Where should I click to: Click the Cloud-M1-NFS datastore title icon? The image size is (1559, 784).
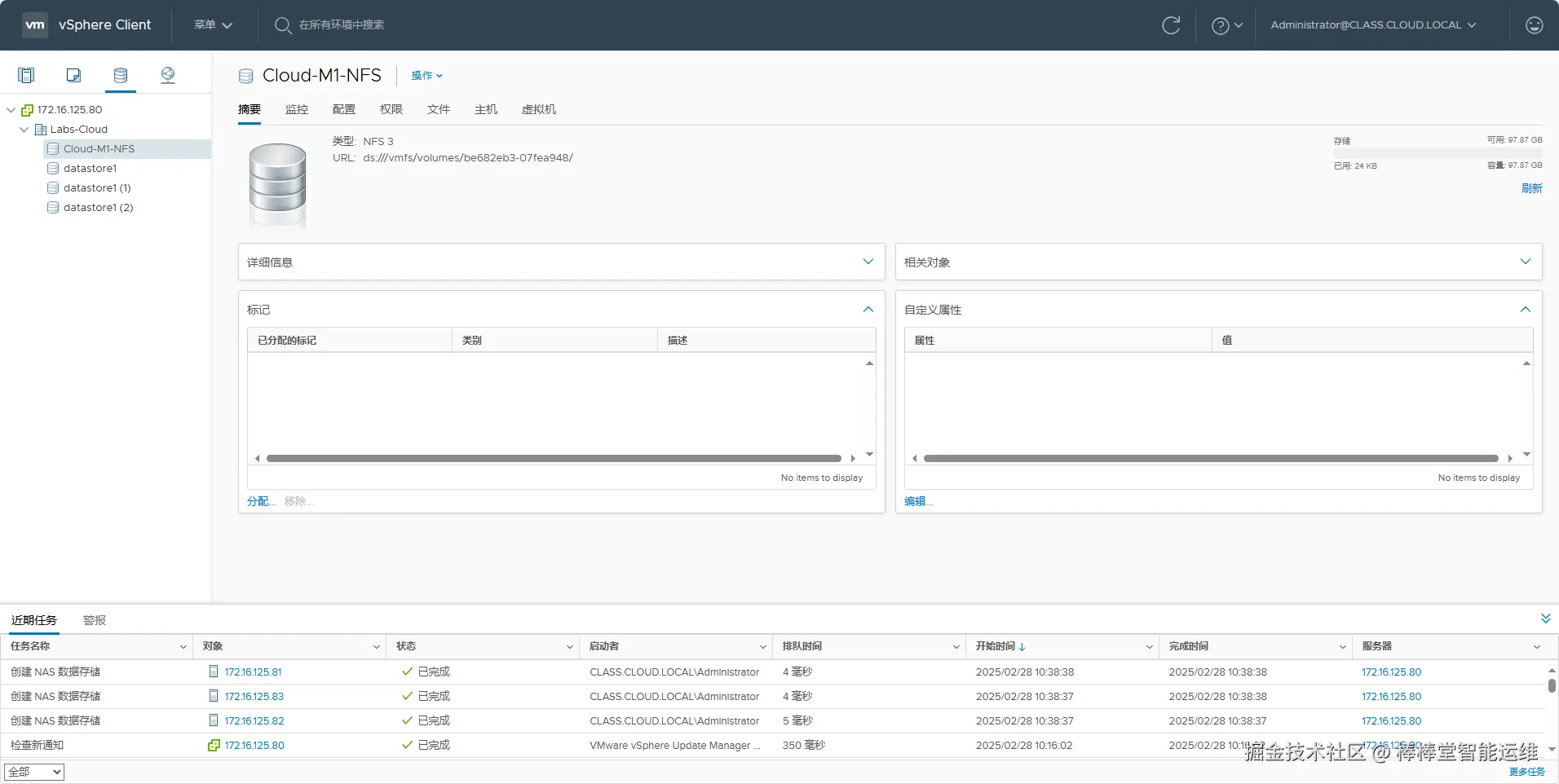coord(245,76)
